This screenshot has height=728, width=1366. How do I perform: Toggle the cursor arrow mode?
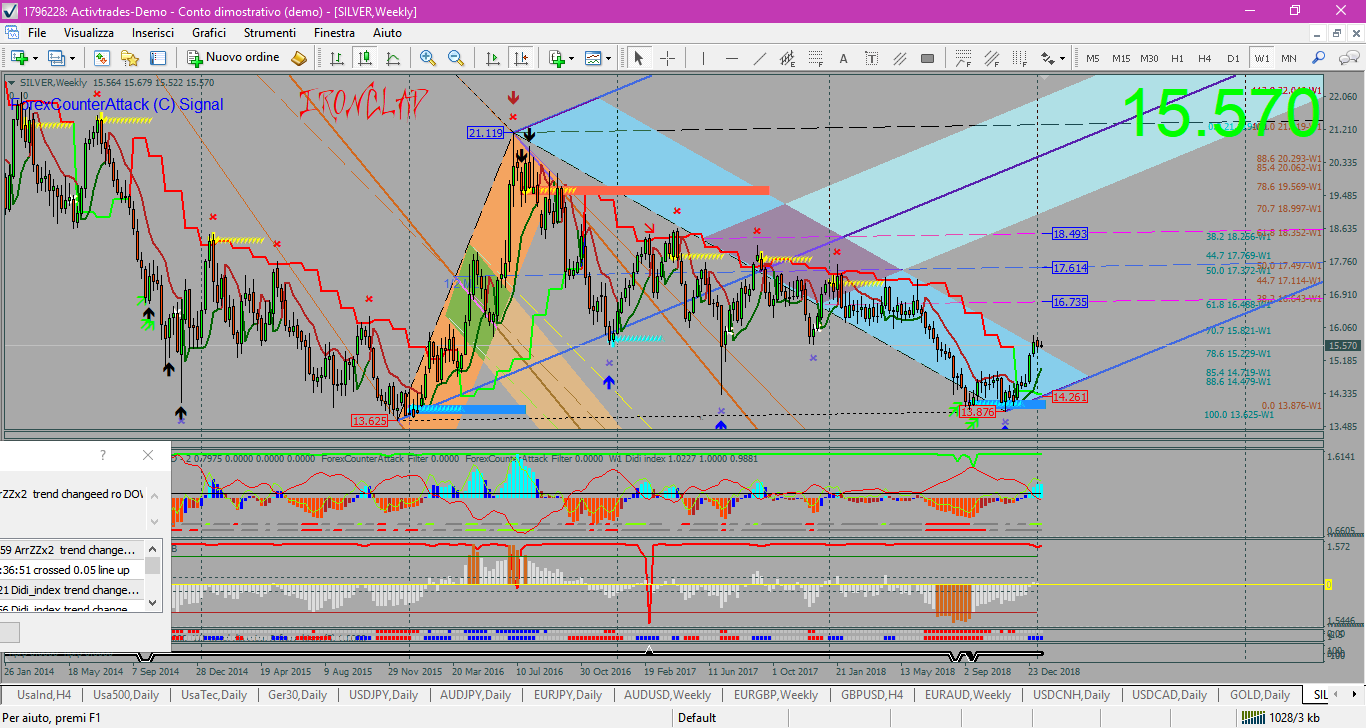coord(638,58)
